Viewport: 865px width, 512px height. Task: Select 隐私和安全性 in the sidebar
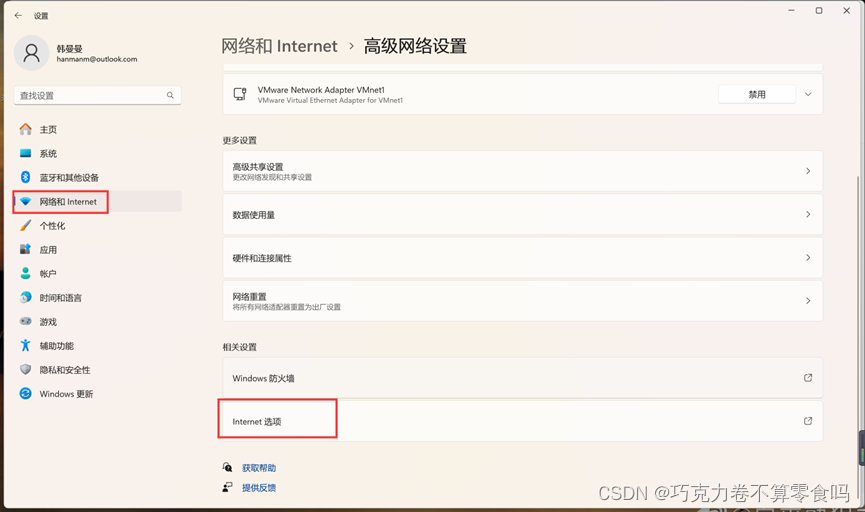click(98, 369)
